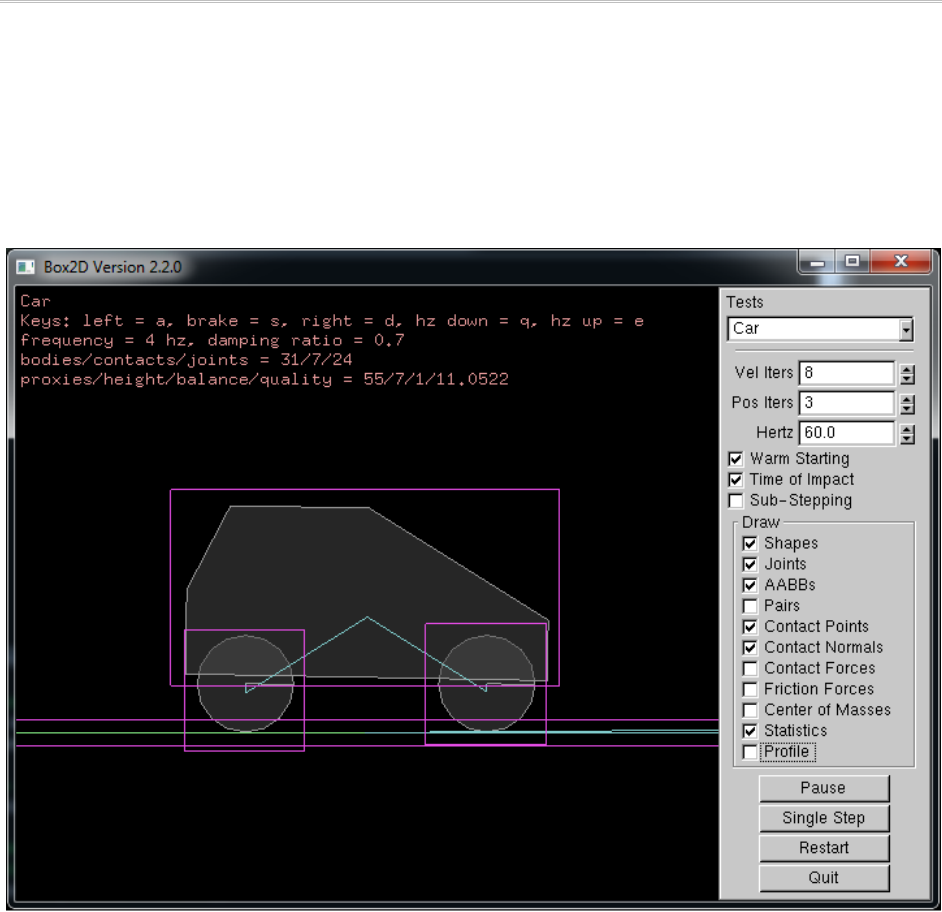Image resolution: width=942 pixels, height=912 pixels.
Task: Adjust the Pos Iters spinner arrows
Action: tap(908, 403)
